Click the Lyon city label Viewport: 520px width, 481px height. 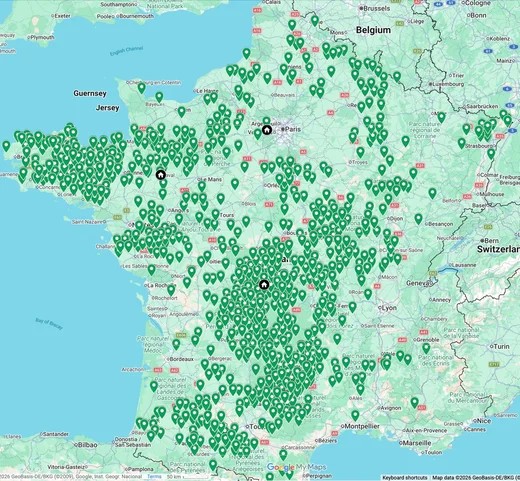pyautogui.click(x=389, y=308)
